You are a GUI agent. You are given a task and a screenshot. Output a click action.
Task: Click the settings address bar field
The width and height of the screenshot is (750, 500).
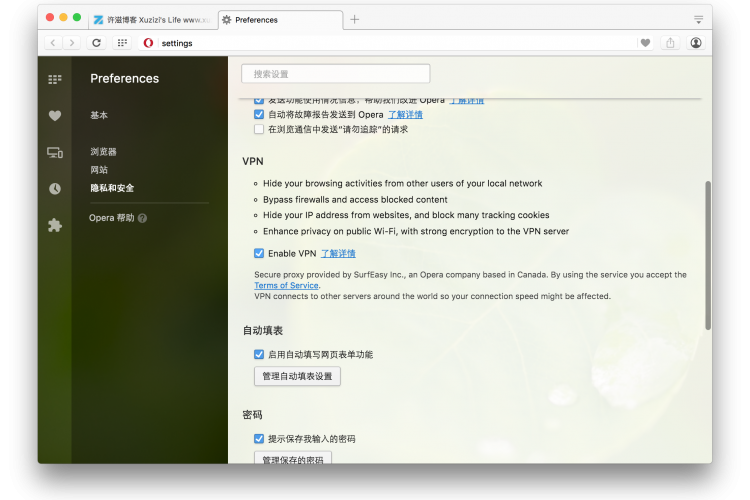click(397, 43)
